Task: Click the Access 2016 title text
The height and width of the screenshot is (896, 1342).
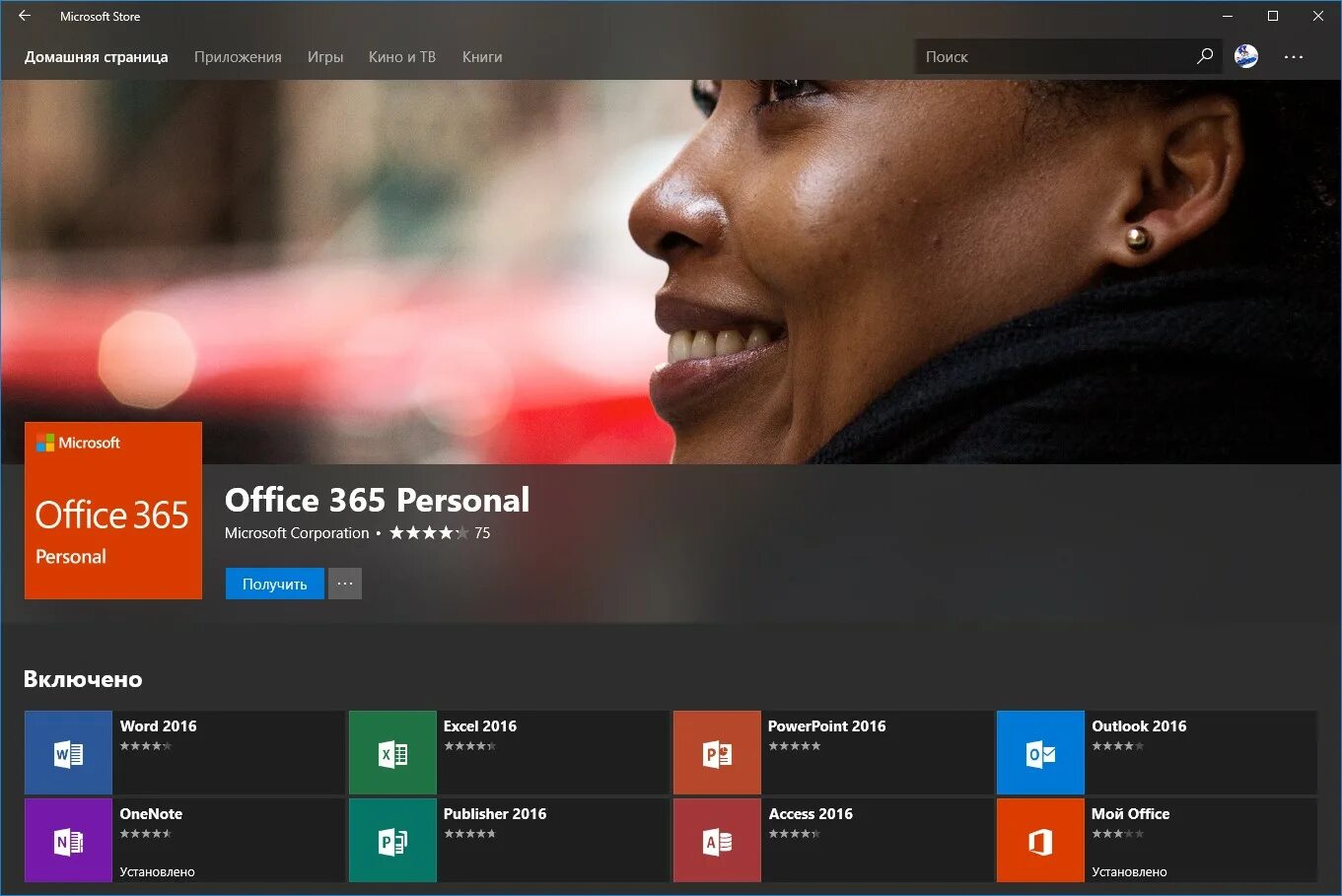Action: (811, 814)
